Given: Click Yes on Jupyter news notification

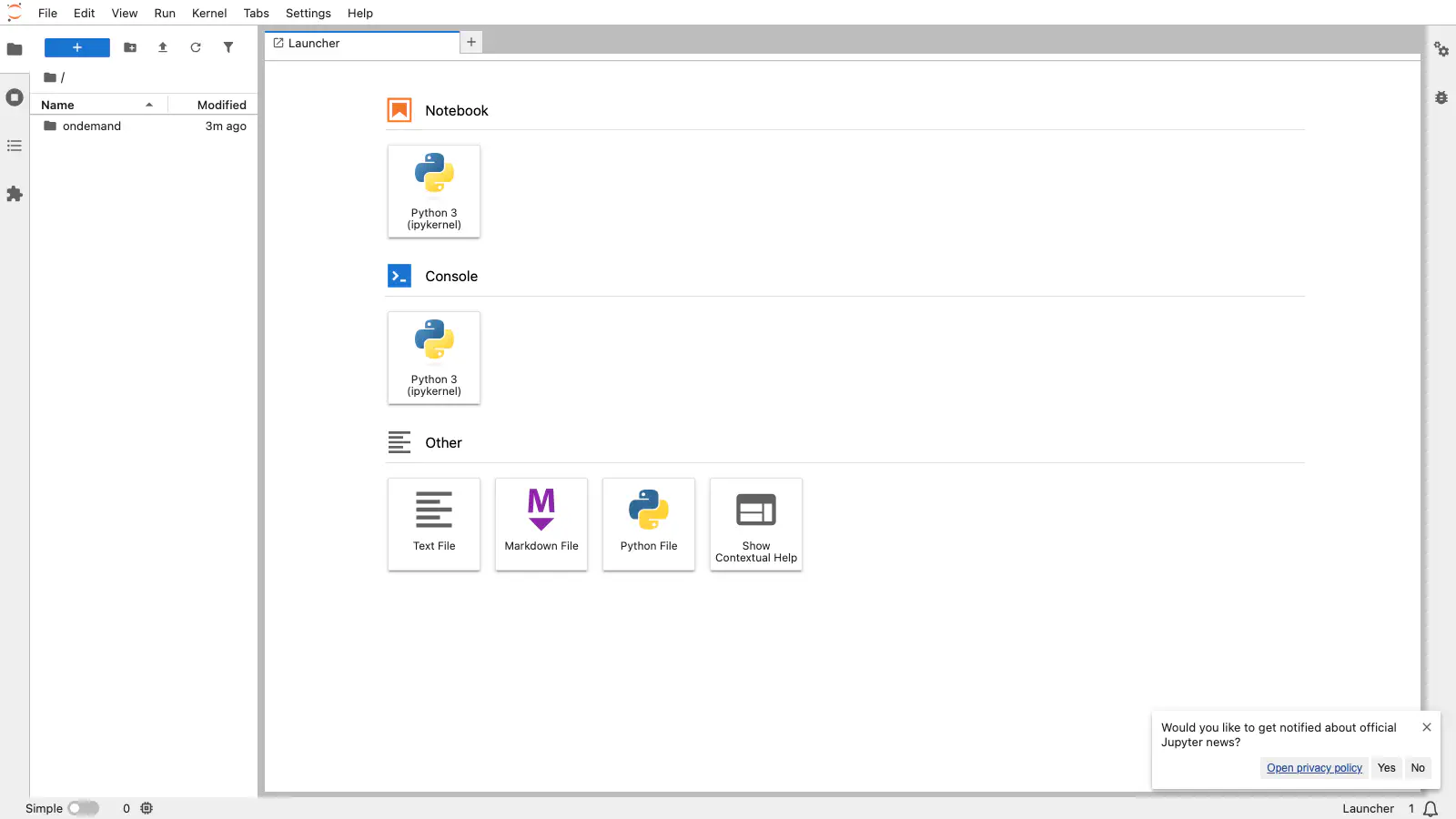Looking at the screenshot, I should point(1387,768).
